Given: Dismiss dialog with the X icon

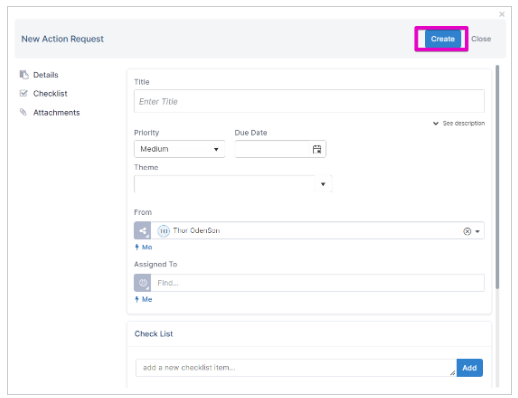Looking at the screenshot, I should coord(502,14).
